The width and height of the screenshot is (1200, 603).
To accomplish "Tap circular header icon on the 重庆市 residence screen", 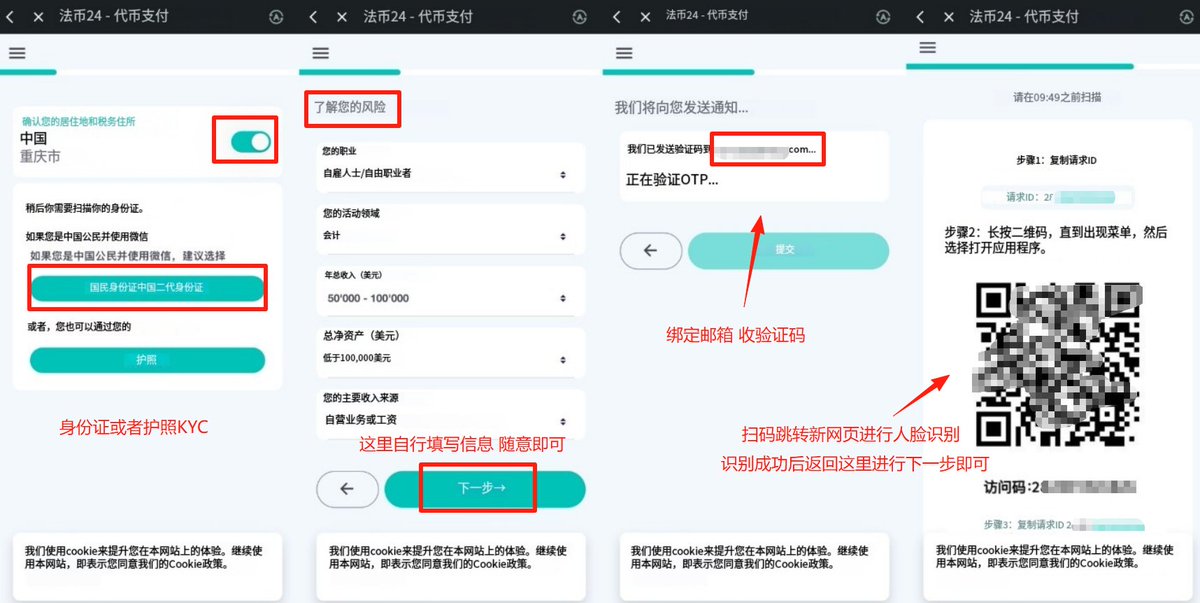I will point(277,17).
